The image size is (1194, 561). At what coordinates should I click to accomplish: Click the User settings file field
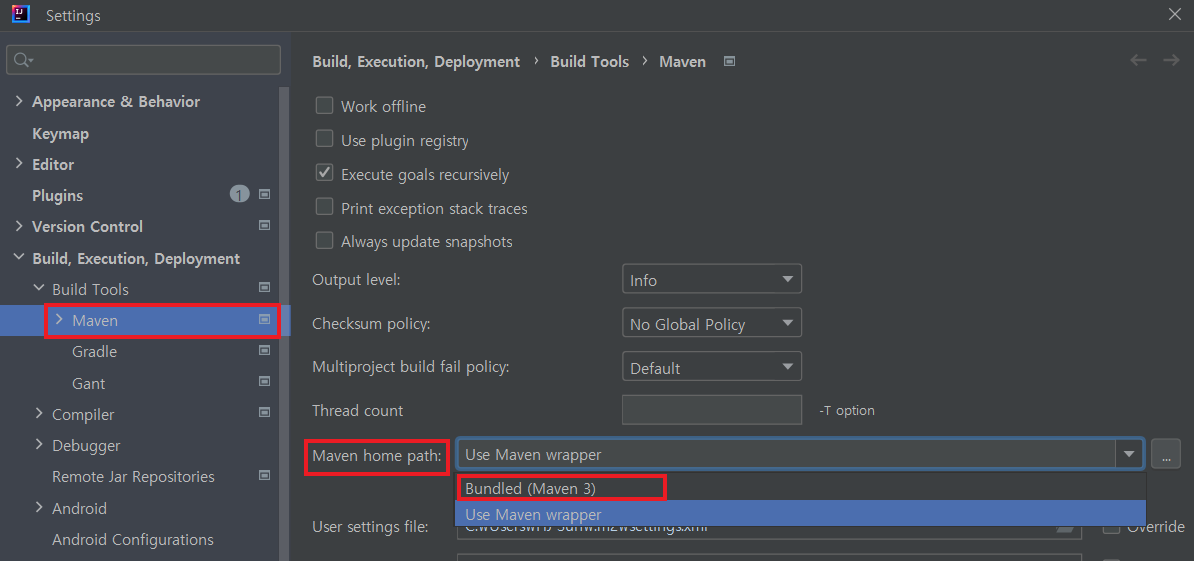click(x=769, y=527)
